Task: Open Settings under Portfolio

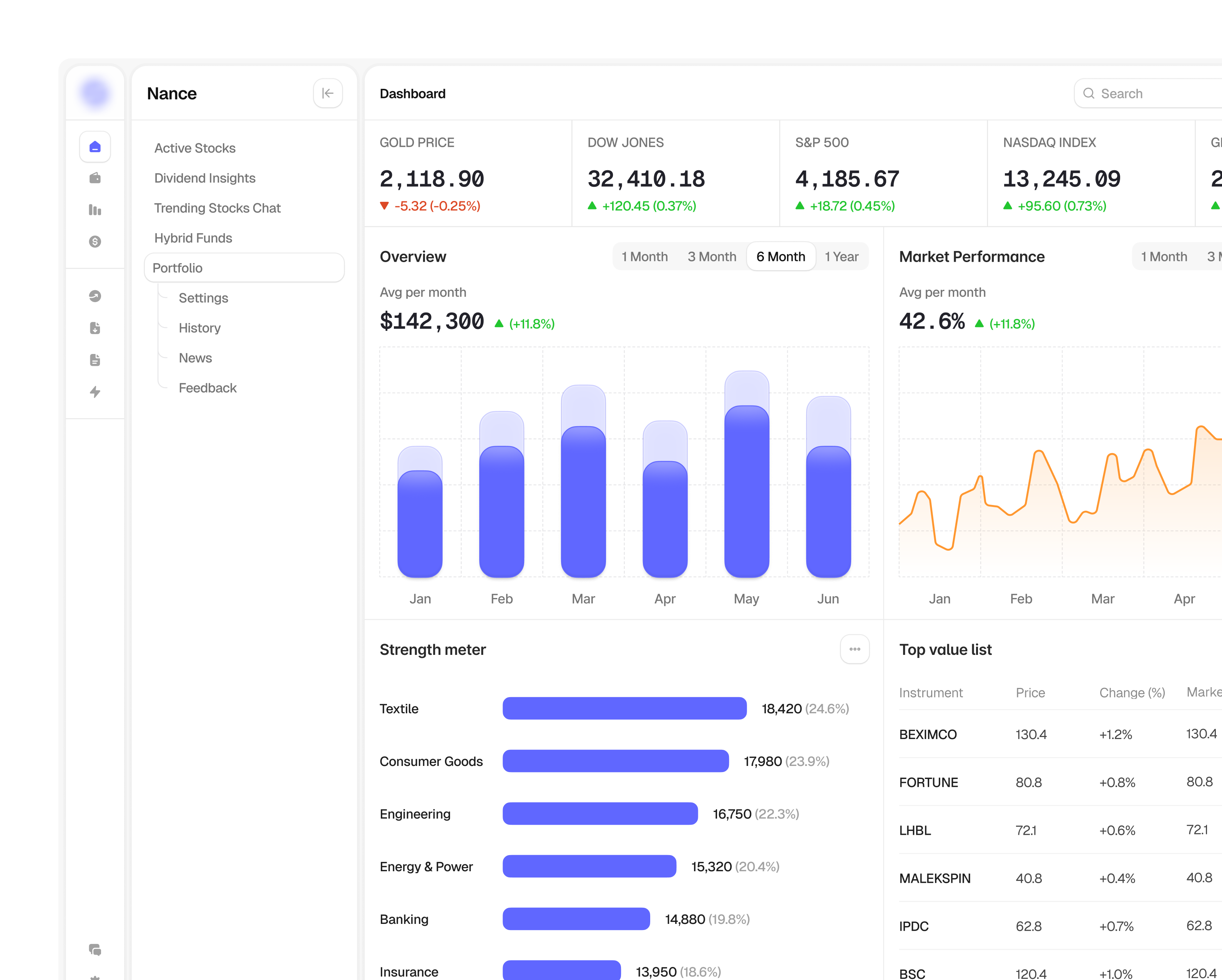Action: point(204,298)
